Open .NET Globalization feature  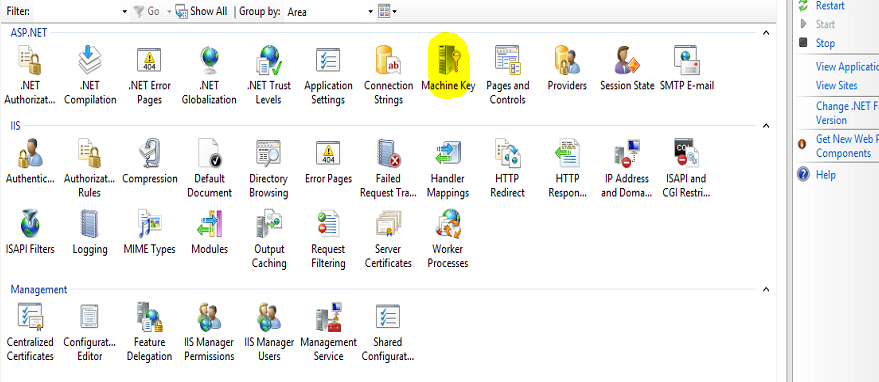(x=209, y=76)
